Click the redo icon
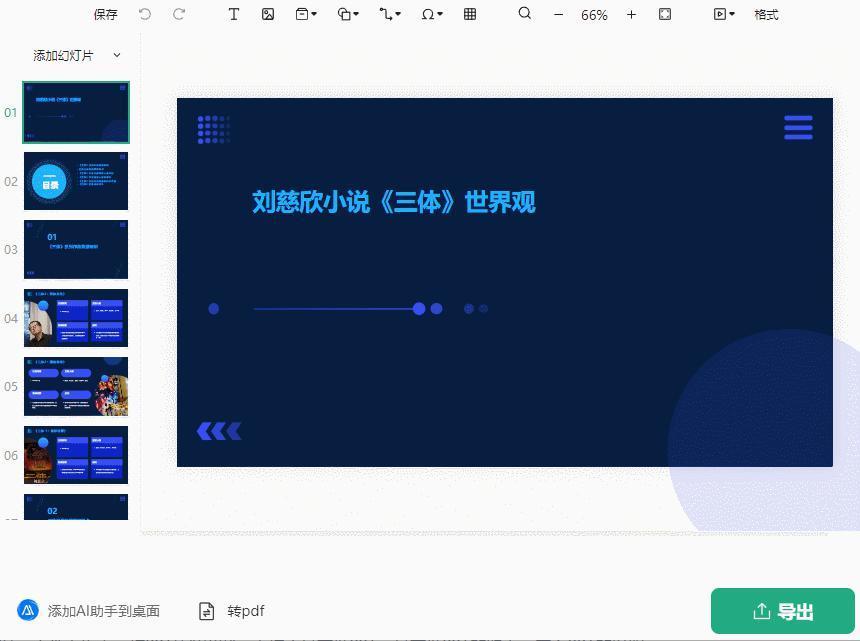The height and width of the screenshot is (641, 860). pyautogui.click(x=179, y=14)
